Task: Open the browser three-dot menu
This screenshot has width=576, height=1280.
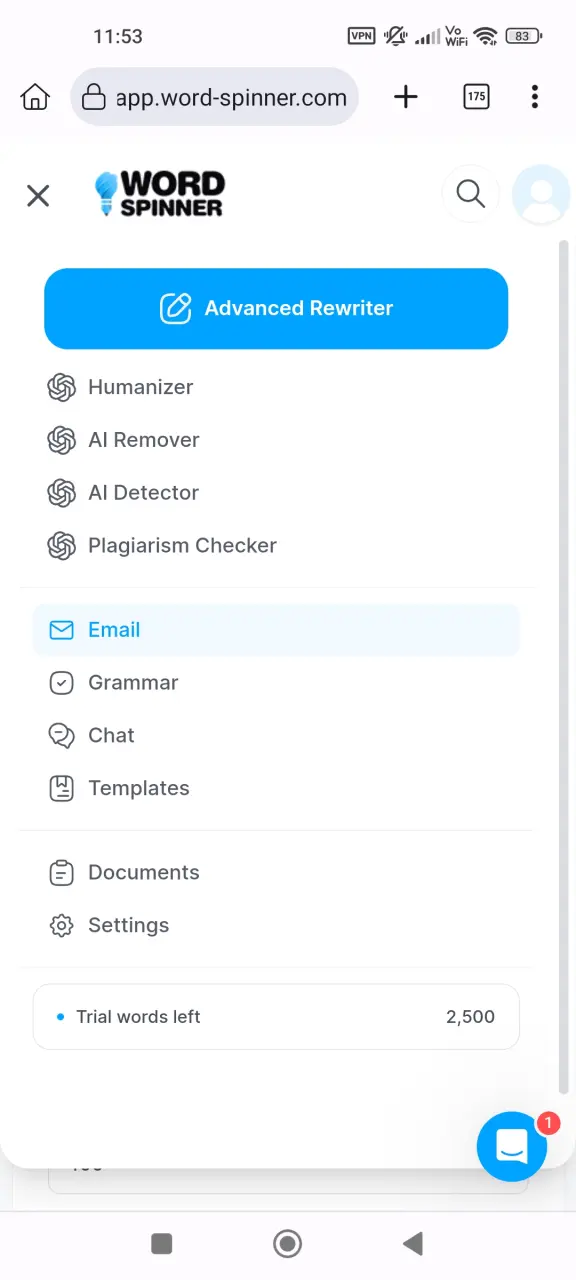Action: pyautogui.click(x=535, y=97)
